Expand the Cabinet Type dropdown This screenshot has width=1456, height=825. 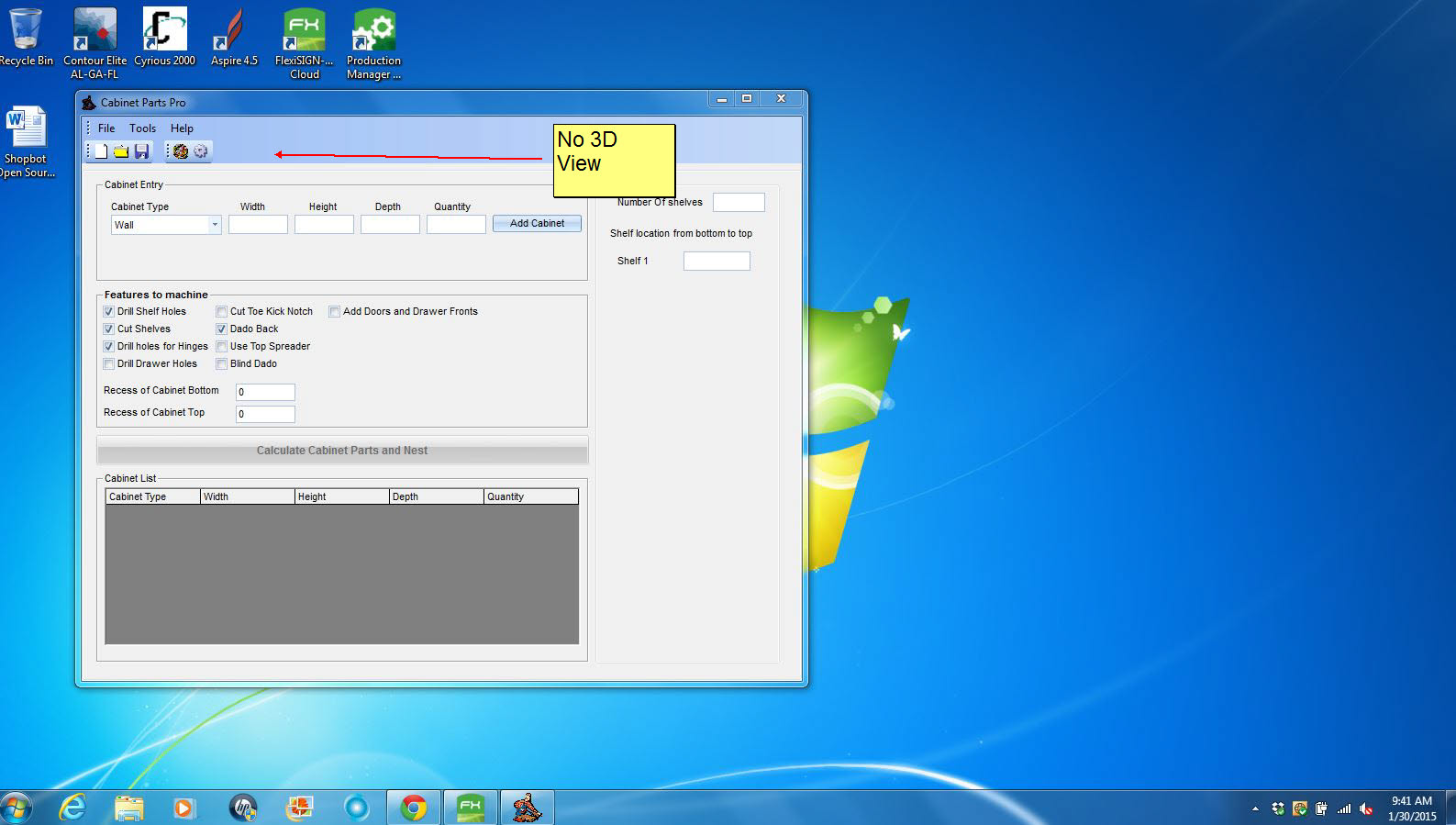215,225
